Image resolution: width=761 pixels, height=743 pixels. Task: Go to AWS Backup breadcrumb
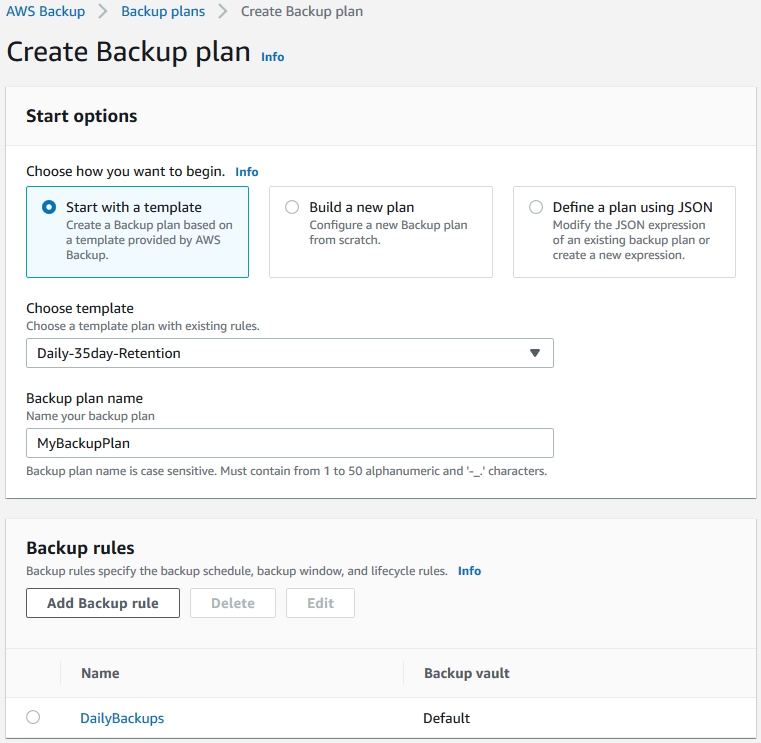[x=46, y=12]
